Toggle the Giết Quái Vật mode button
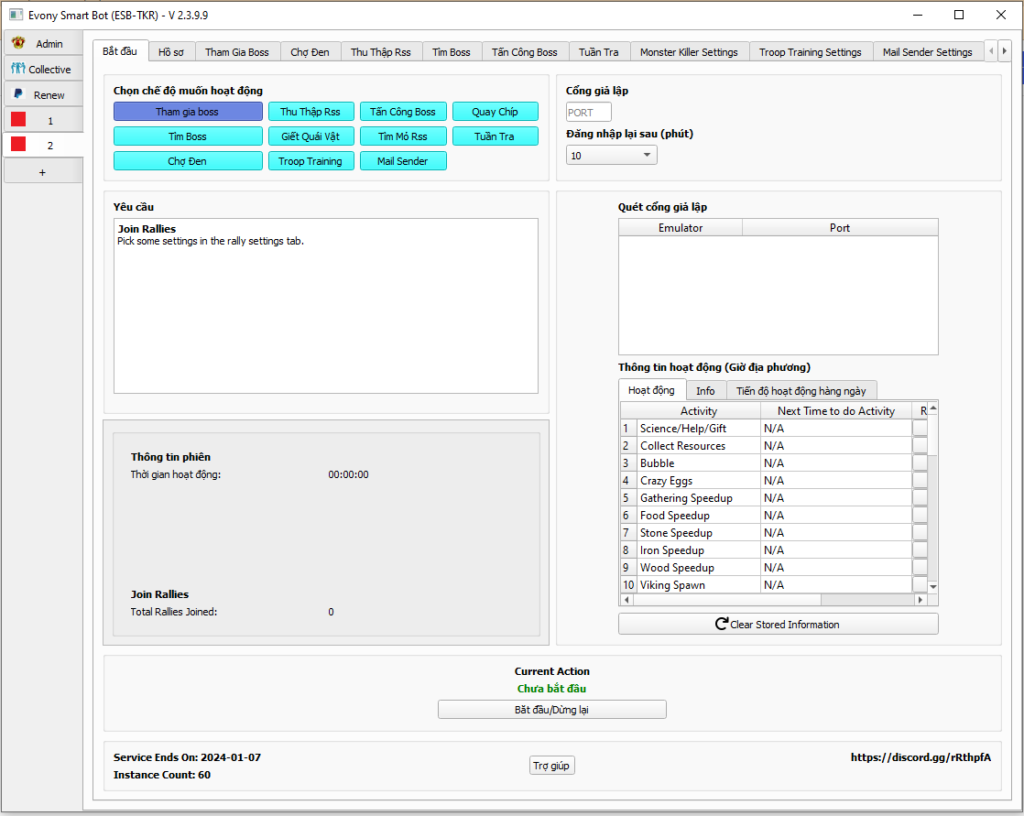This screenshot has height=816, width=1024. [x=310, y=136]
